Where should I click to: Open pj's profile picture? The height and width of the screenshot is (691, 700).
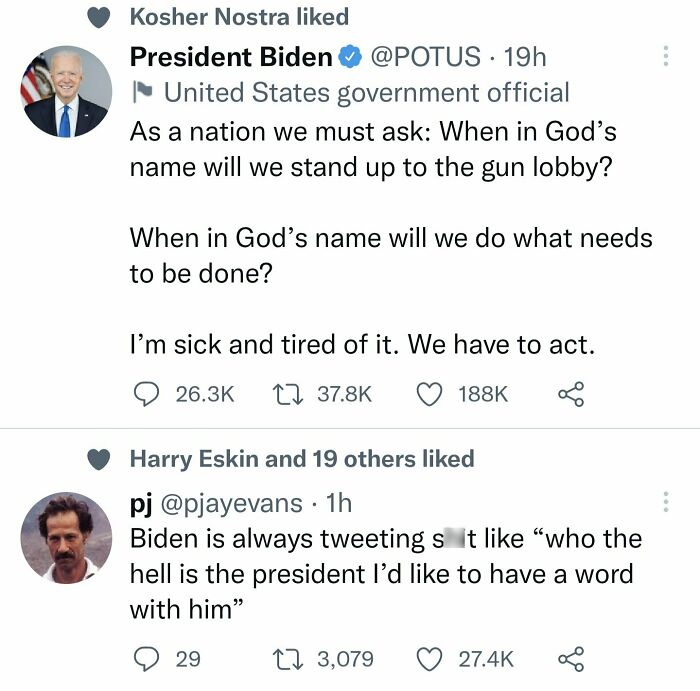pyautogui.click(x=66, y=538)
